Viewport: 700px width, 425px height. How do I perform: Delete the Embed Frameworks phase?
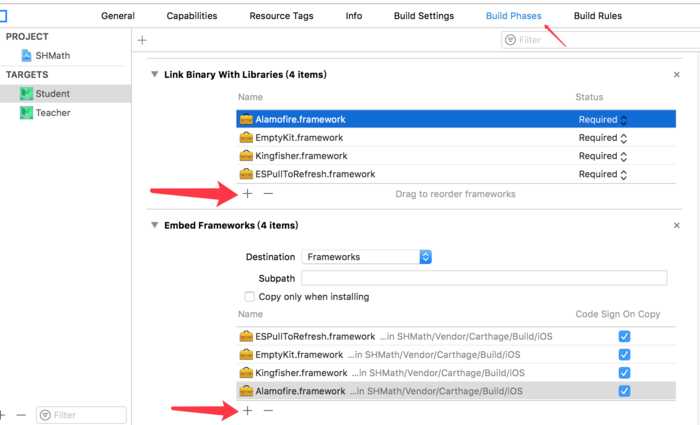pos(676,225)
